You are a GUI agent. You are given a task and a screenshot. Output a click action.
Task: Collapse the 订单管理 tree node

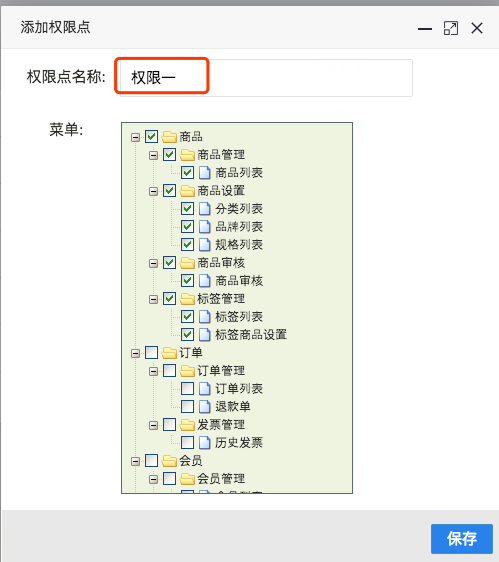pyautogui.click(x=153, y=371)
